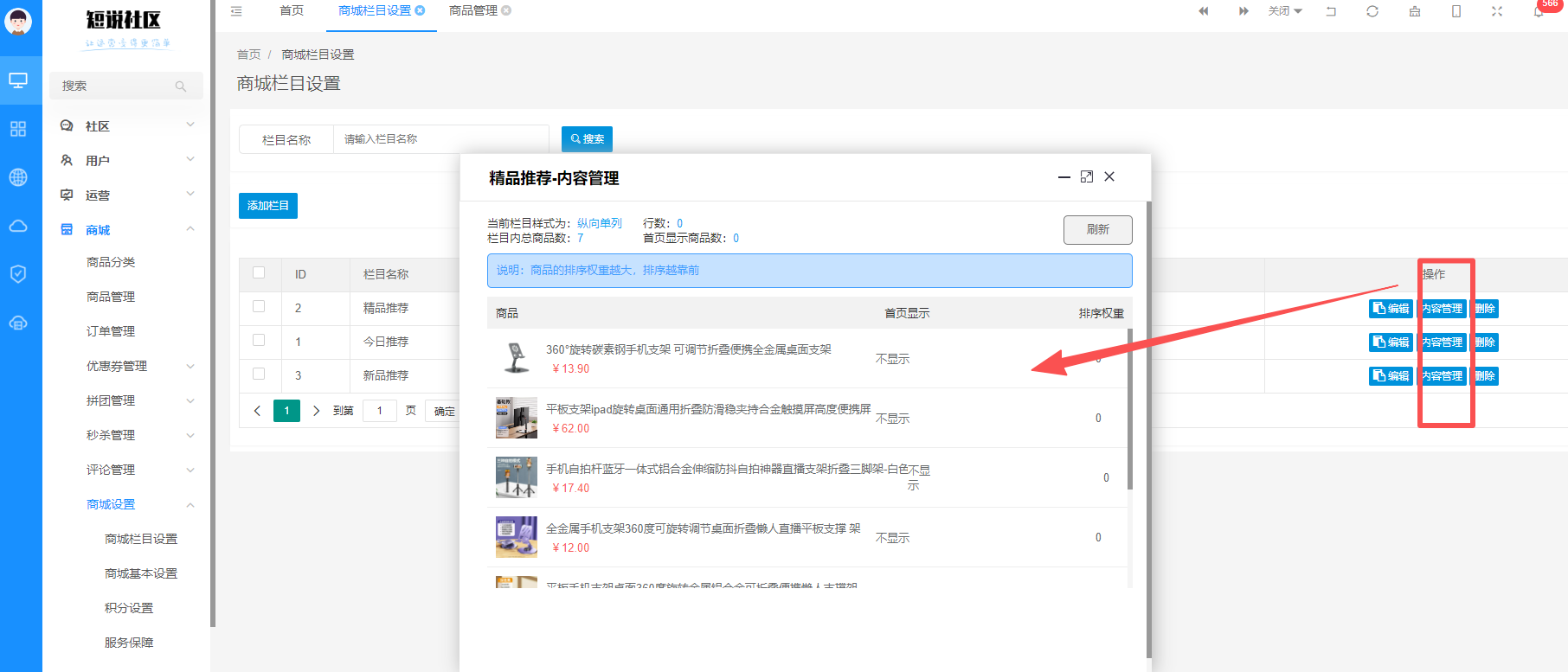1568x672 pixels.
Task: Toggle fullscreen with the expand arrows icon
Action: coord(1497,11)
